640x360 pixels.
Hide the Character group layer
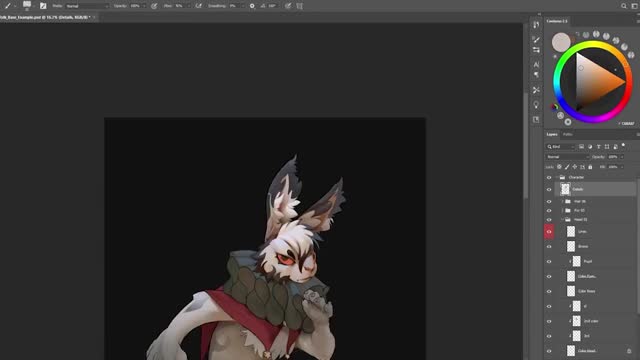click(x=549, y=178)
